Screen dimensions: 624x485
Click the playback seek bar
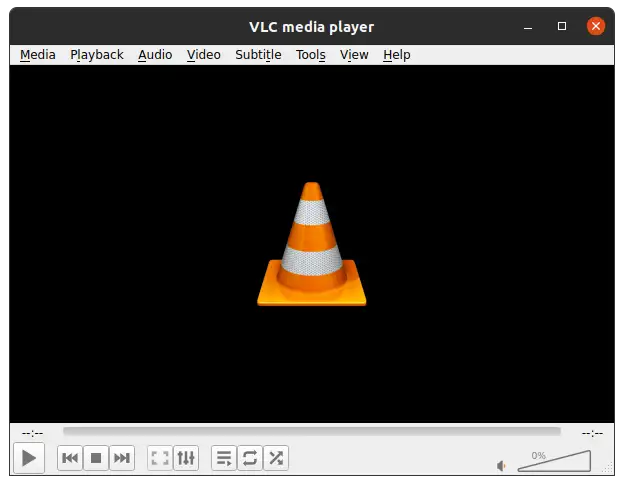click(x=312, y=431)
